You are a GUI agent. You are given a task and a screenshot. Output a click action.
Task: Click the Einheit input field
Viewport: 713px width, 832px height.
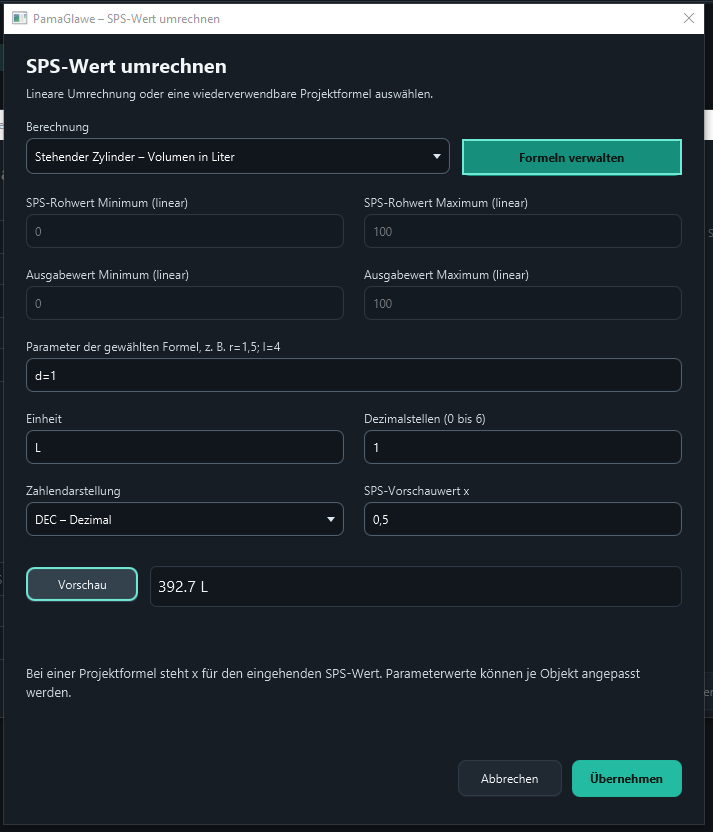pyautogui.click(x=185, y=447)
